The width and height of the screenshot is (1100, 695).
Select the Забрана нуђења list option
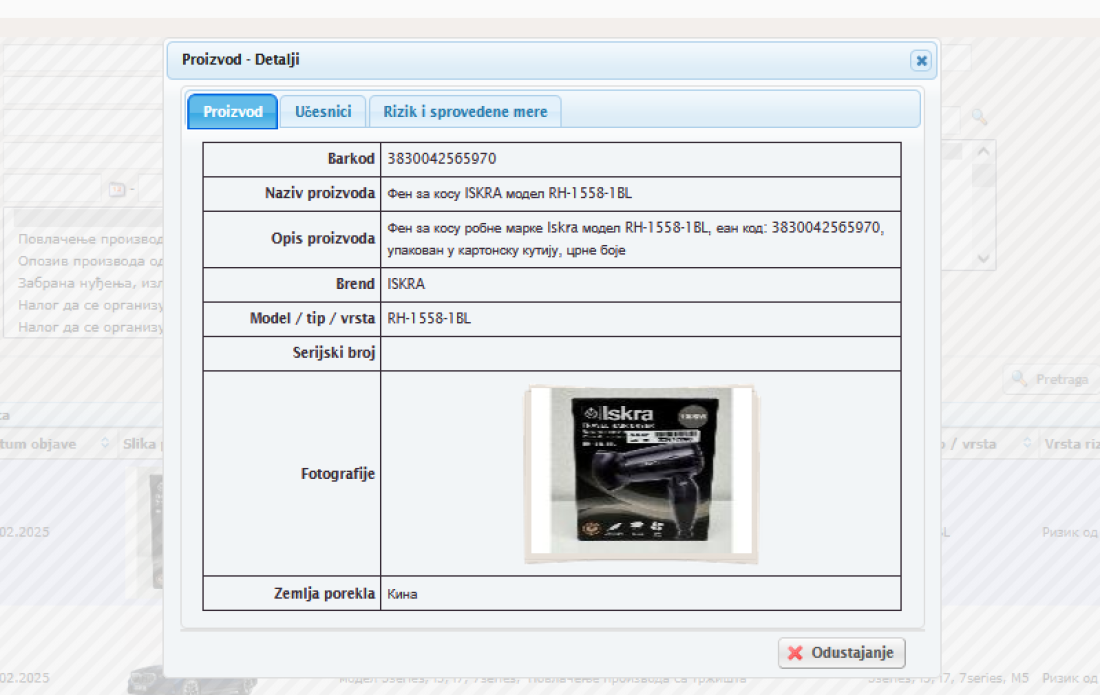point(90,283)
